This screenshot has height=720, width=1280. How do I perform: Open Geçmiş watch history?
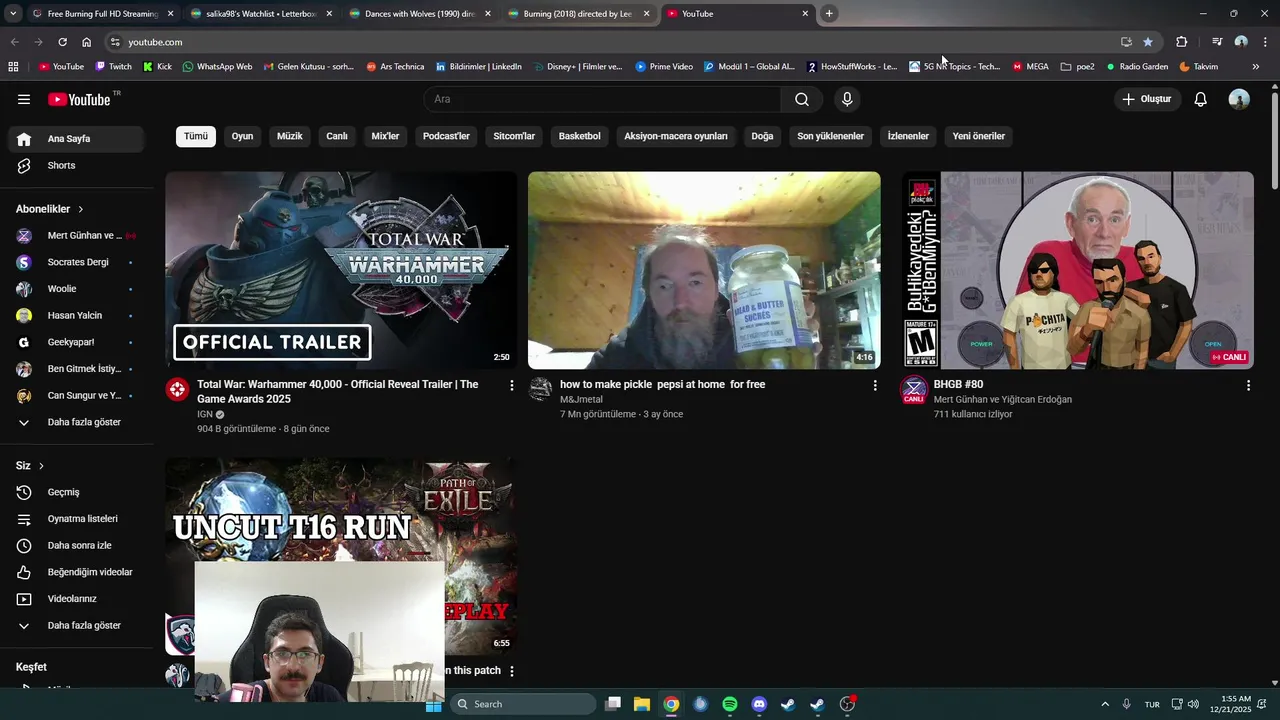(76, 492)
